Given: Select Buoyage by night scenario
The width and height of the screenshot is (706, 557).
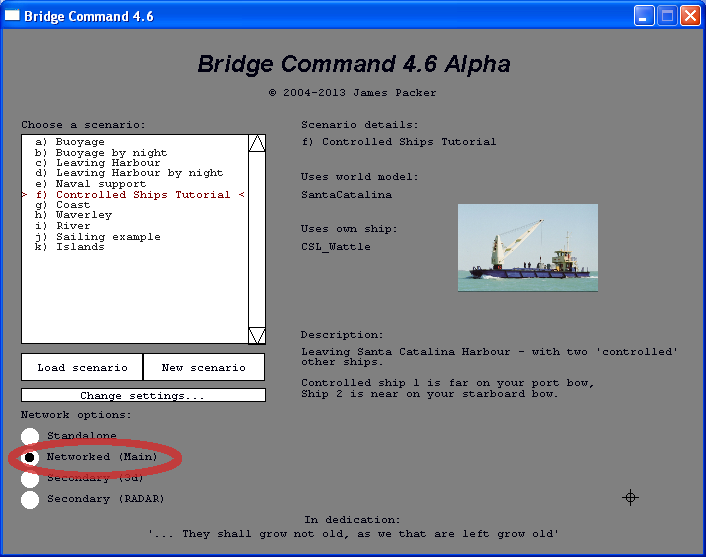Looking at the screenshot, I should [101, 153].
